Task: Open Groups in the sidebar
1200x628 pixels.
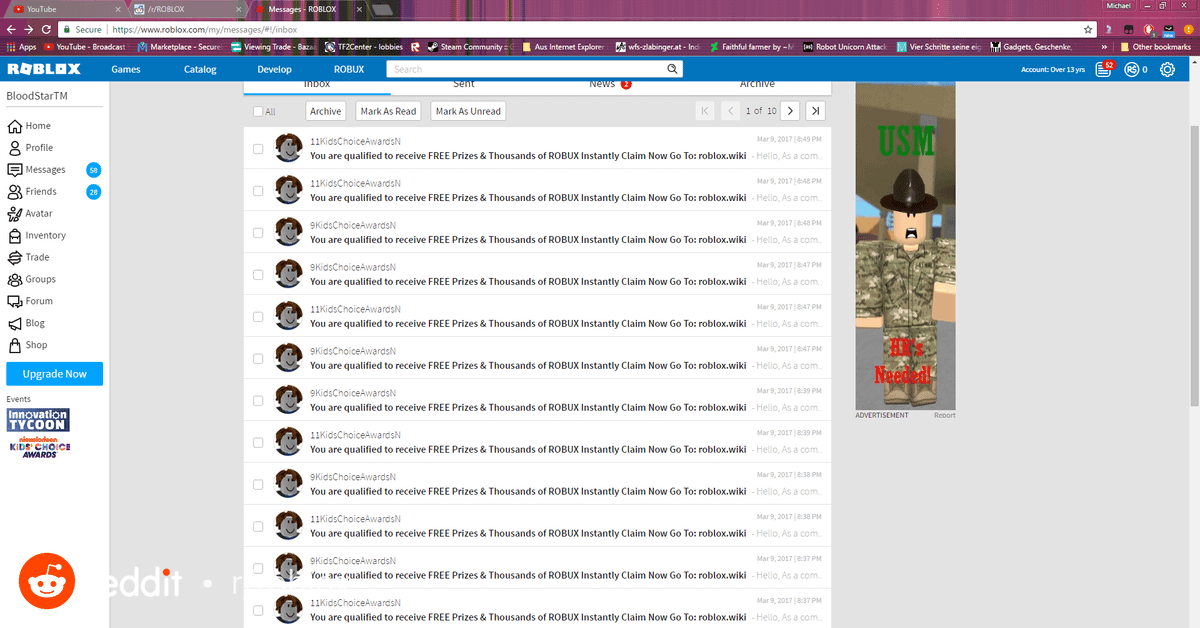Action: [40, 279]
